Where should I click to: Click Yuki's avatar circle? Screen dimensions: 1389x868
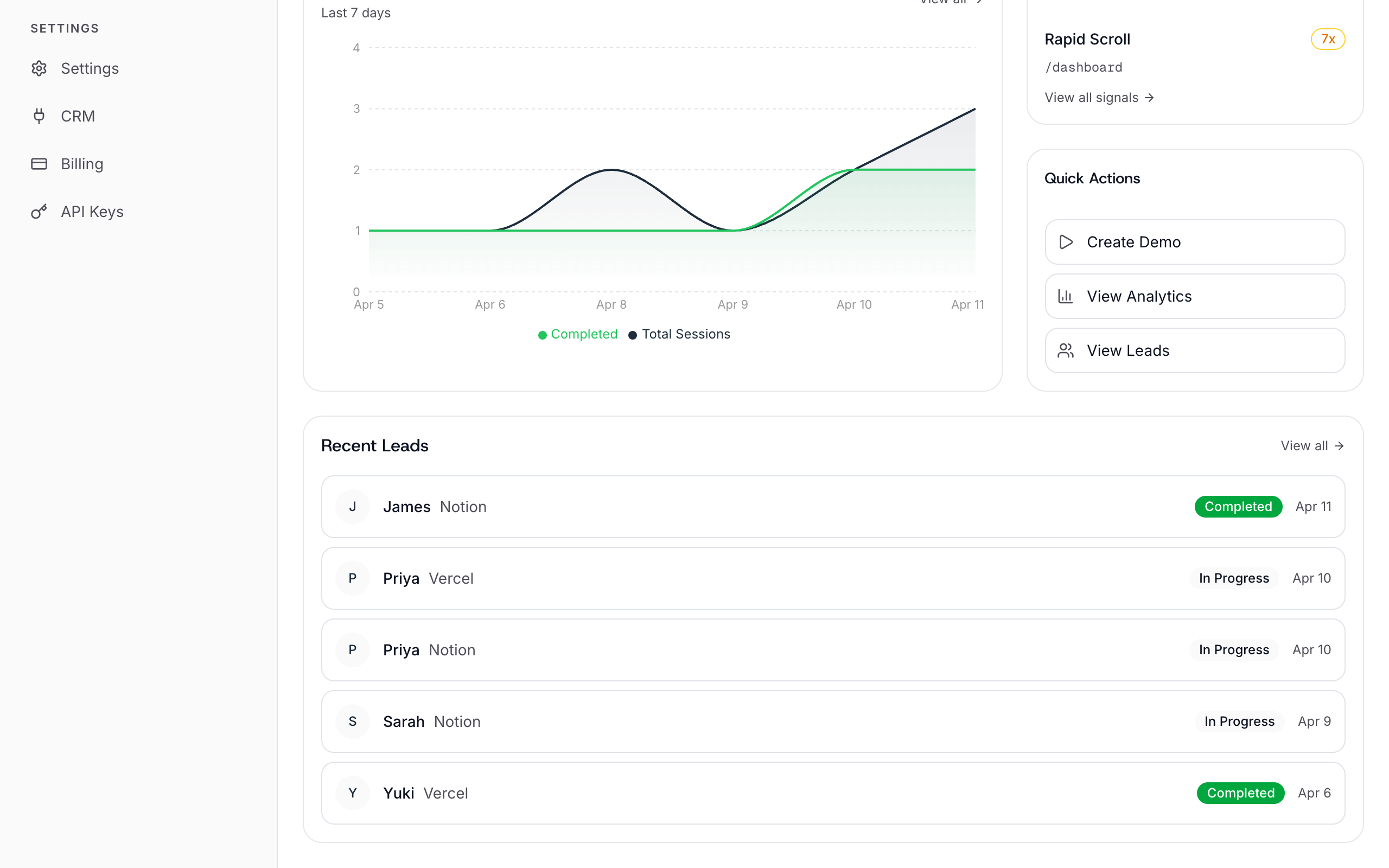pos(353,793)
